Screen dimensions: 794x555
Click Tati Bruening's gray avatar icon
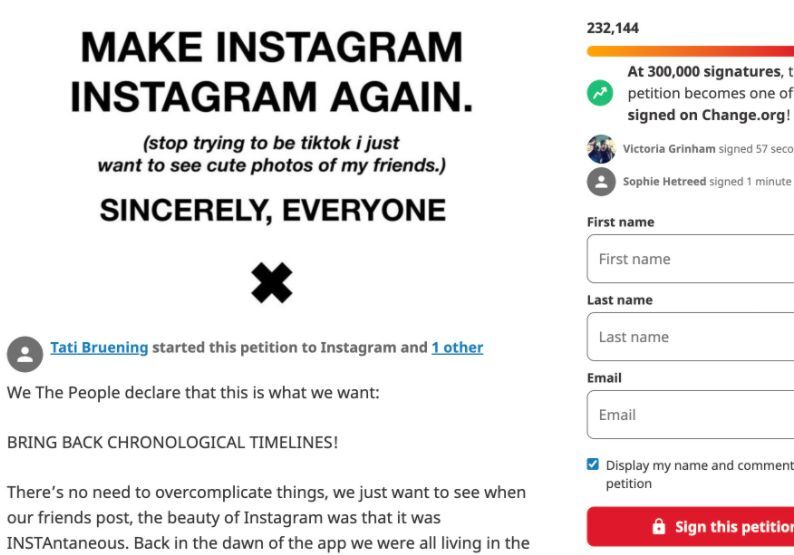click(22, 353)
